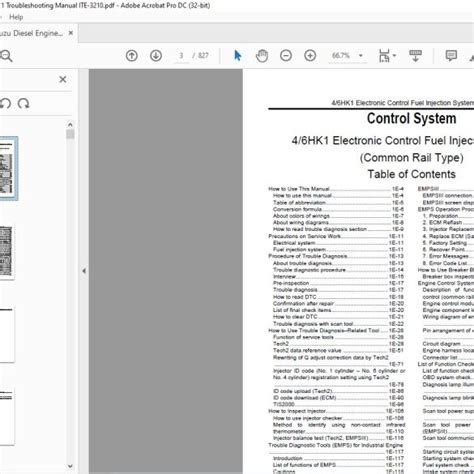The image size is (474, 474).
Task: Open the fit page options icon
Action: pyautogui.click(x=384, y=56)
